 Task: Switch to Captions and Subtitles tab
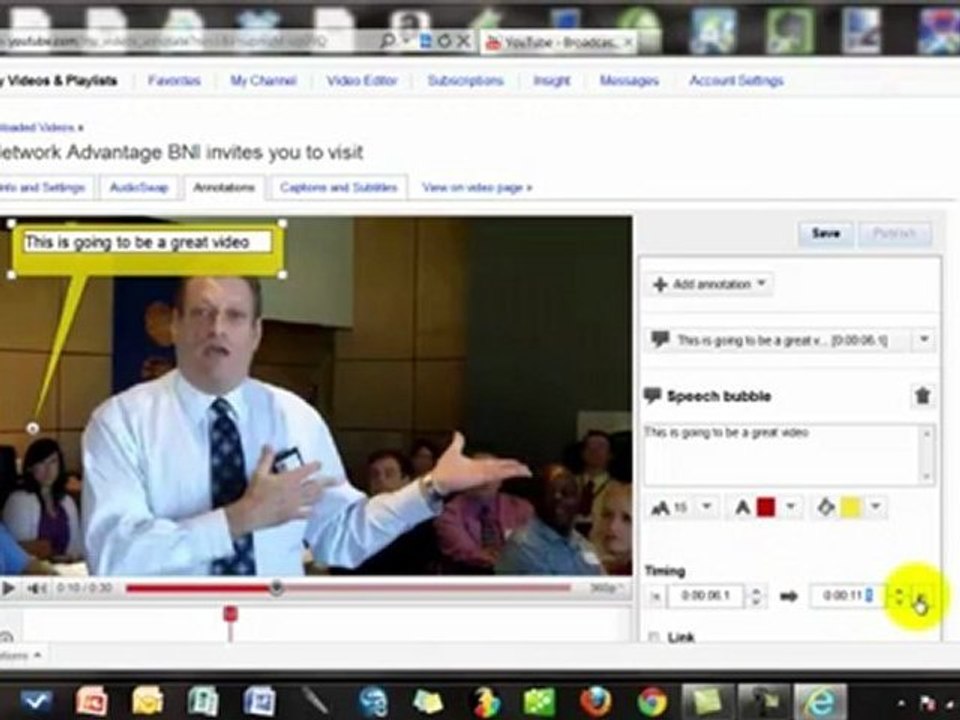coord(339,187)
